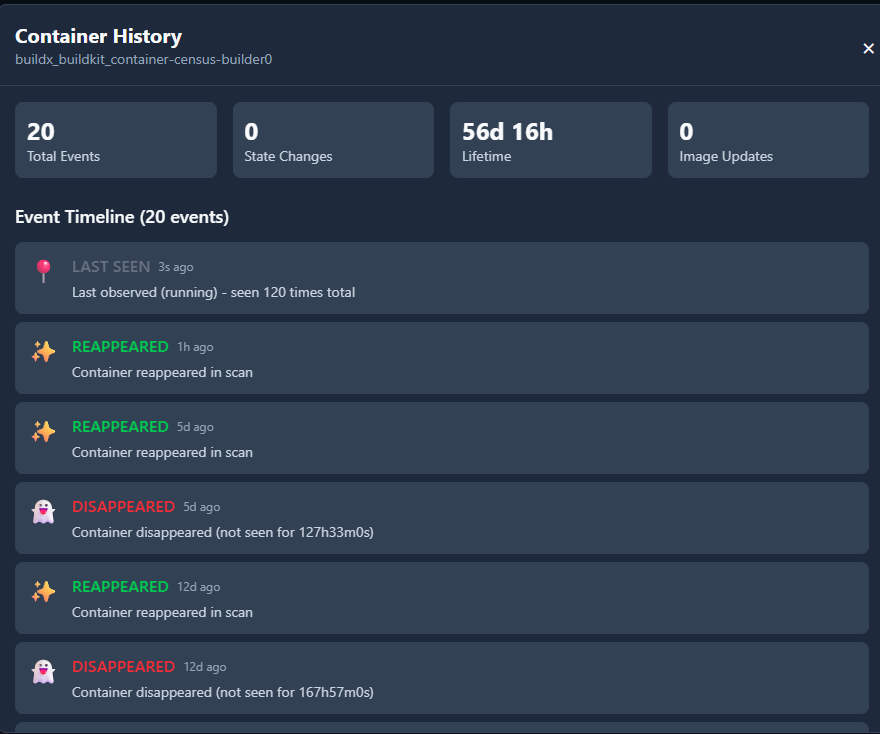Click the pin icon for Last Seen event
880x734 pixels.
[x=43, y=271]
